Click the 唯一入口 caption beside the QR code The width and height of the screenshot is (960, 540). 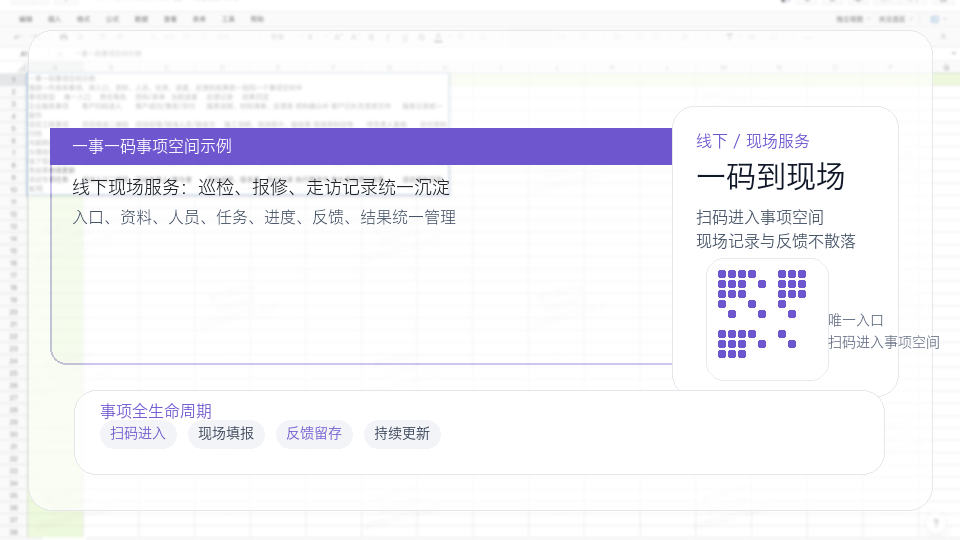pyautogui.click(x=855, y=320)
